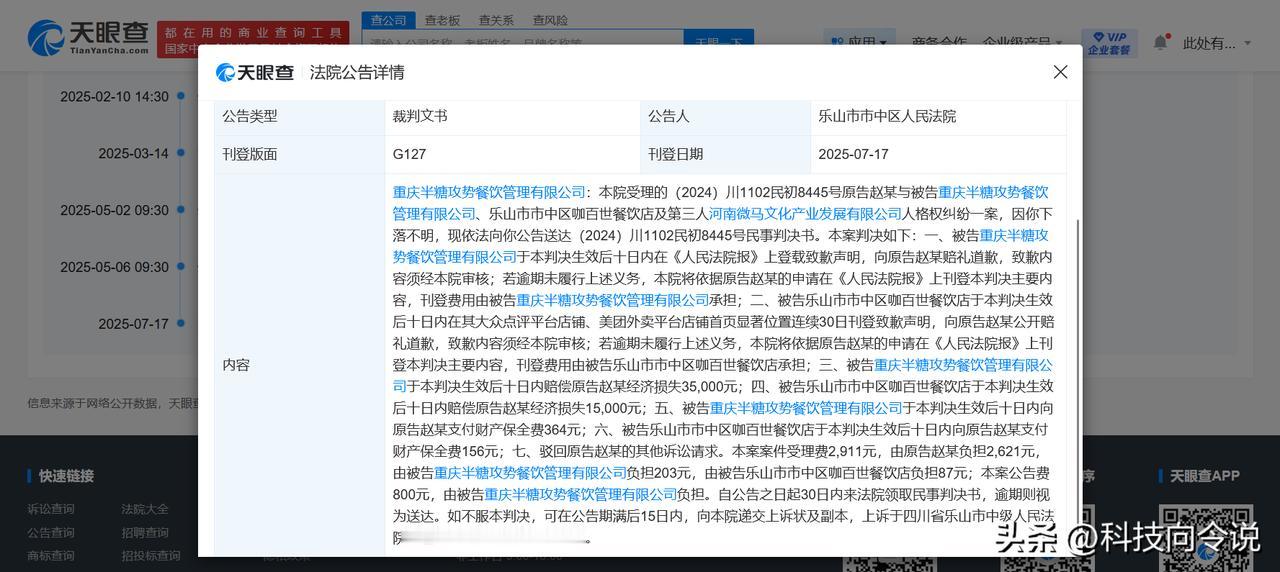1280x572 pixels.
Task: Click the 乐山市市中区人民法院 announcer value
Action: click(x=887, y=116)
